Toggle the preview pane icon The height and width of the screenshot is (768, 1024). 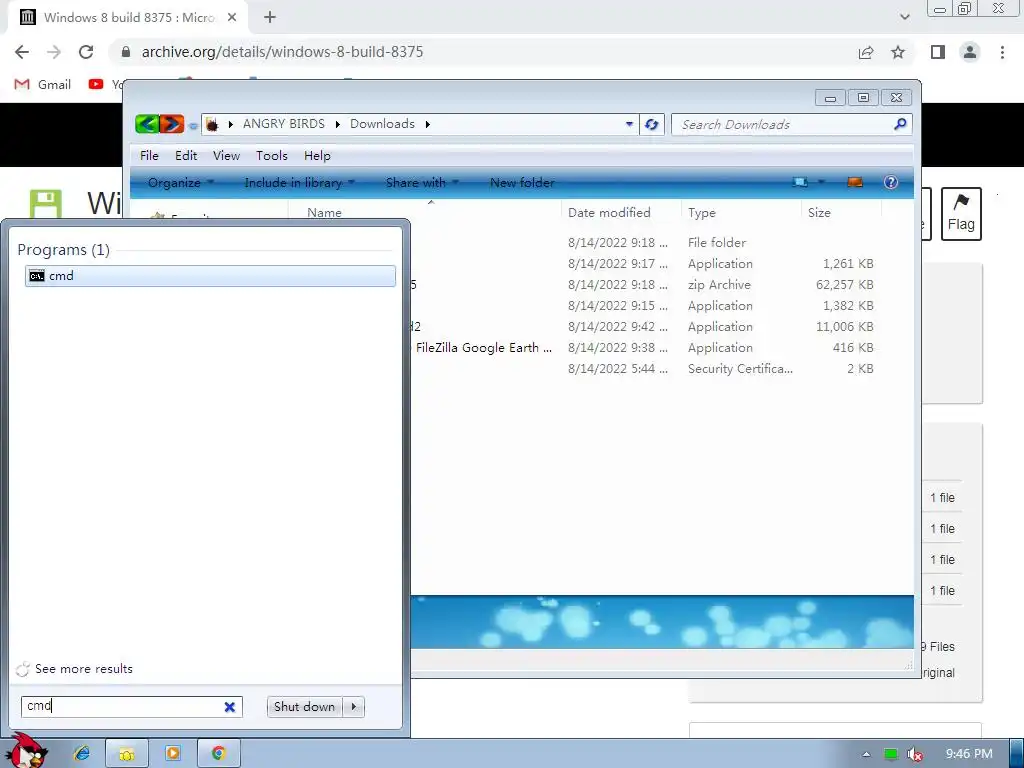[x=855, y=182]
